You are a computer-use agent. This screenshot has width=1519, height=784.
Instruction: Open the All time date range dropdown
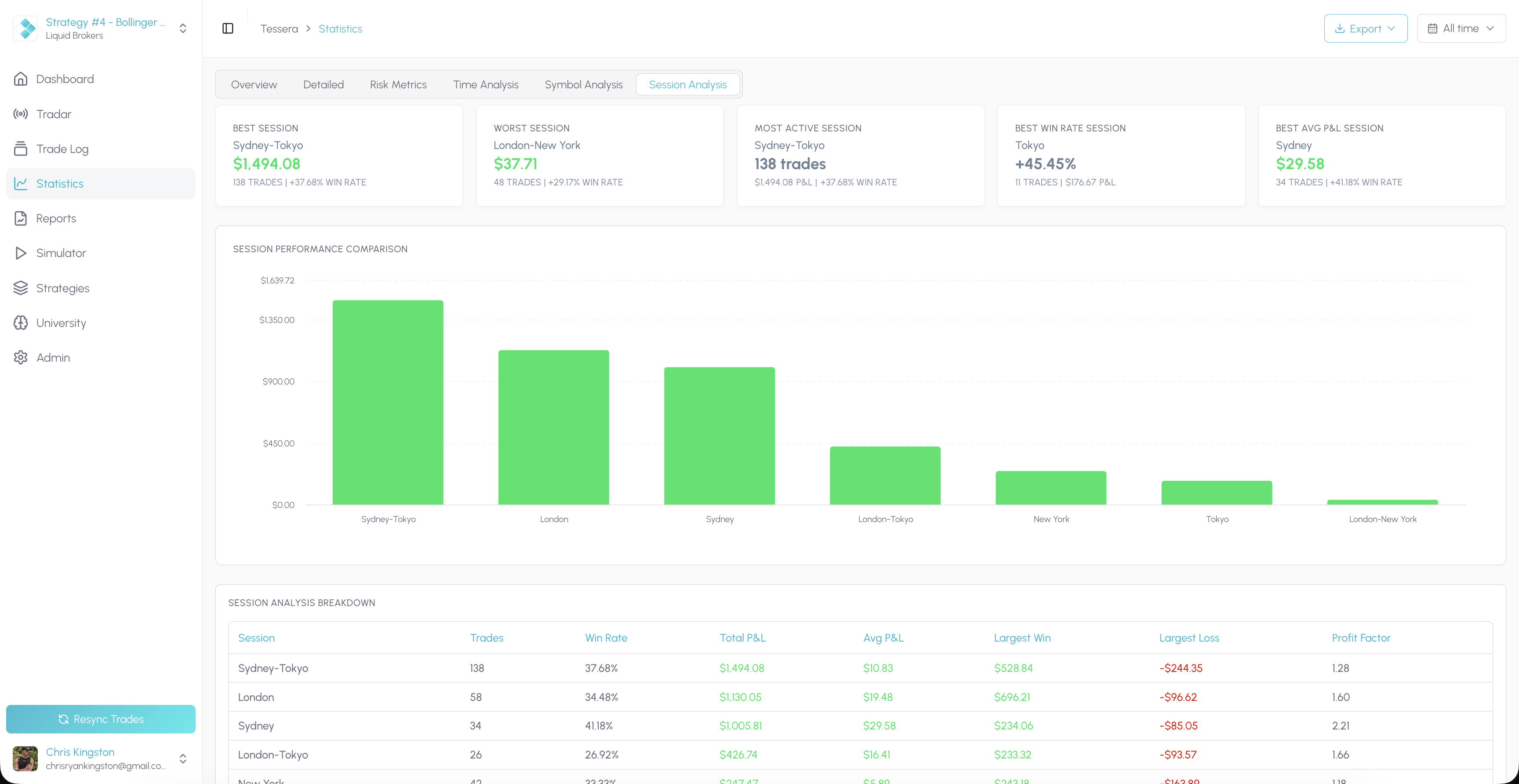click(x=1461, y=28)
